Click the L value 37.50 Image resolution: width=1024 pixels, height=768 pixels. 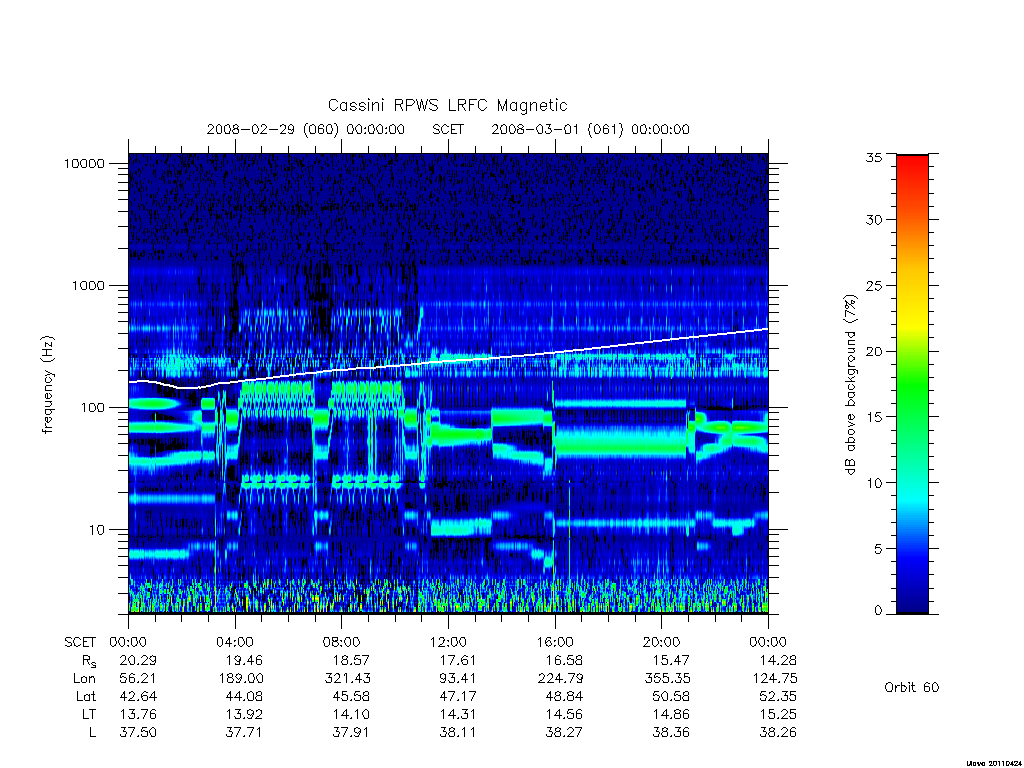click(138, 733)
